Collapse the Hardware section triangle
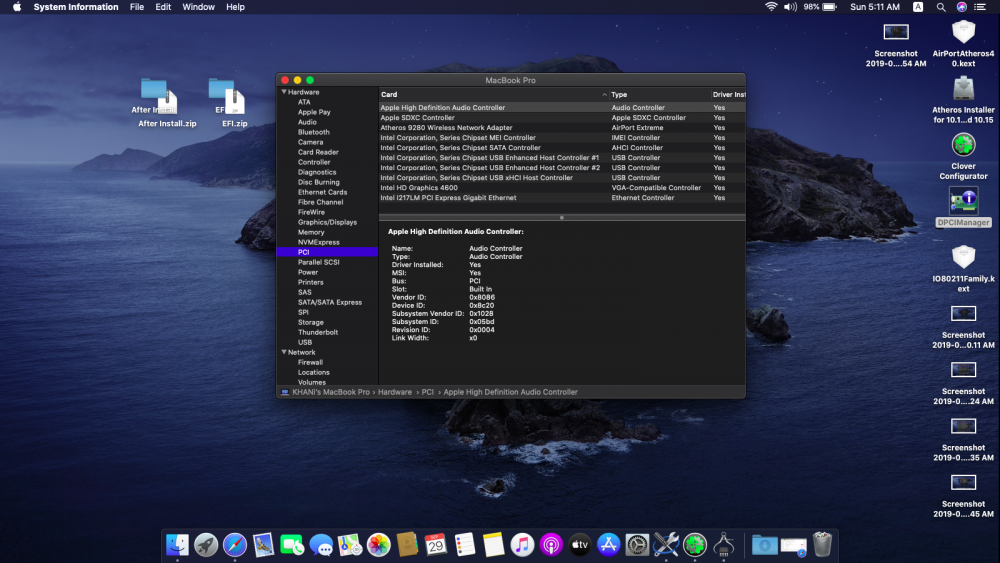1000x563 pixels. [284, 92]
